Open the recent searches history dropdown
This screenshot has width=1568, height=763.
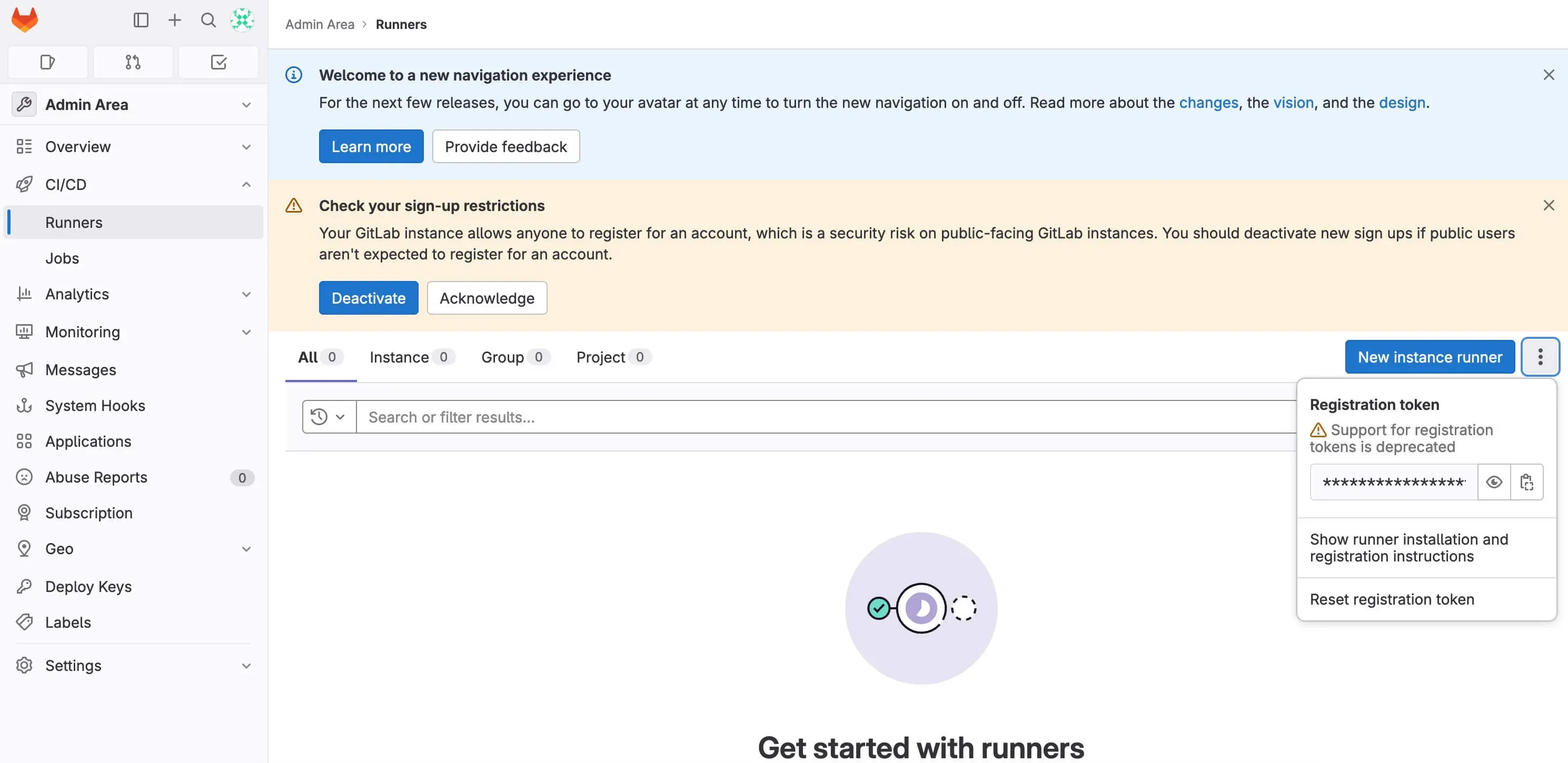pyautogui.click(x=329, y=417)
